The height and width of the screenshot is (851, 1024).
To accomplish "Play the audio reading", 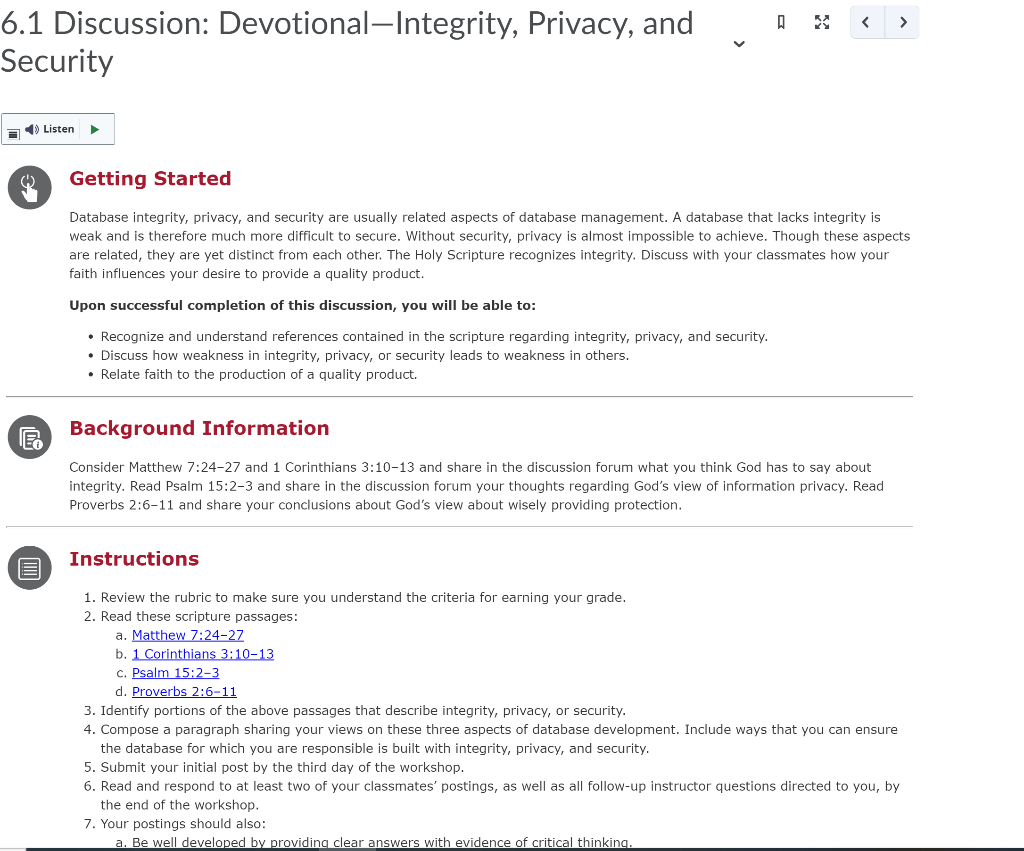I will (x=95, y=129).
